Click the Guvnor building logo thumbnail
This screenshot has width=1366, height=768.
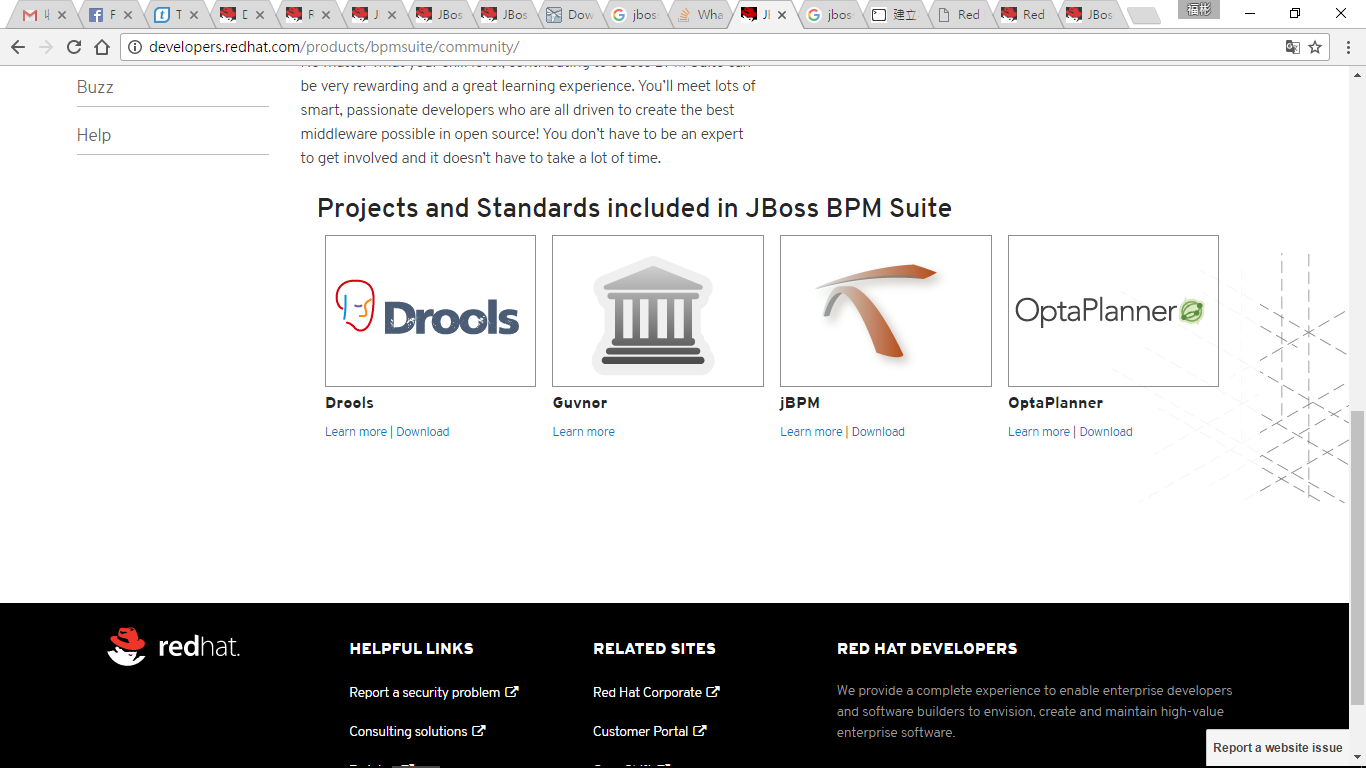coord(658,311)
